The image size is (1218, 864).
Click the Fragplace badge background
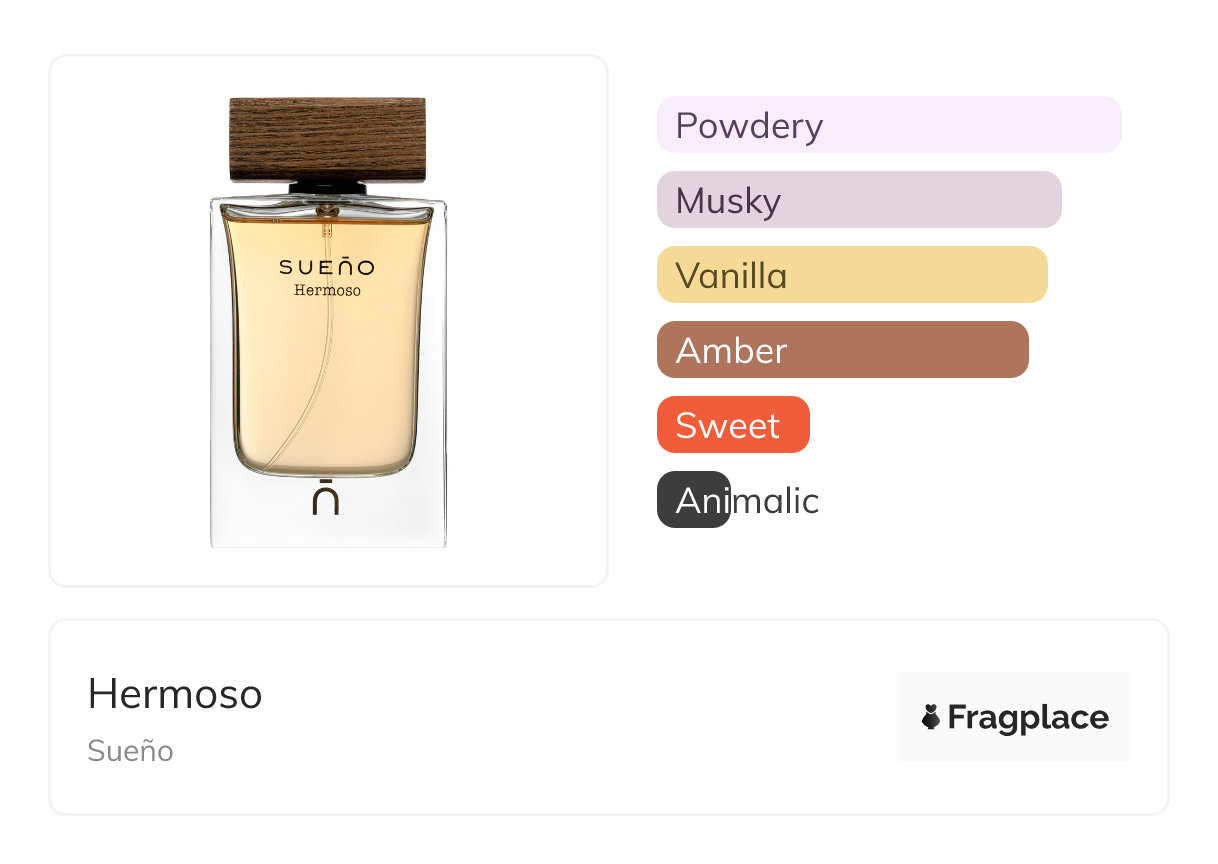[1014, 690]
